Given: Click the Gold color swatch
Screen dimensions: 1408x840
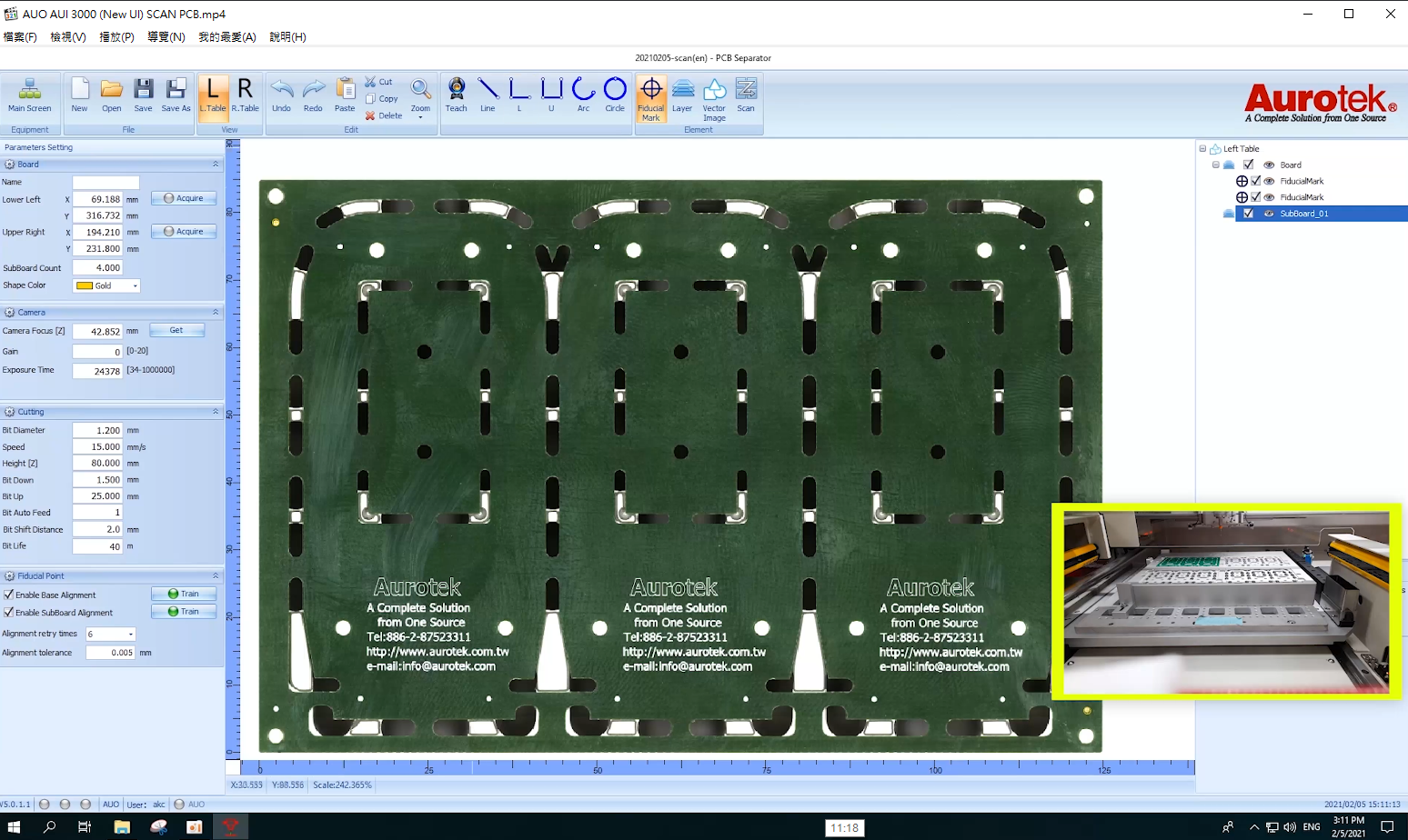Looking at the screenshot, I should (83, 285).
